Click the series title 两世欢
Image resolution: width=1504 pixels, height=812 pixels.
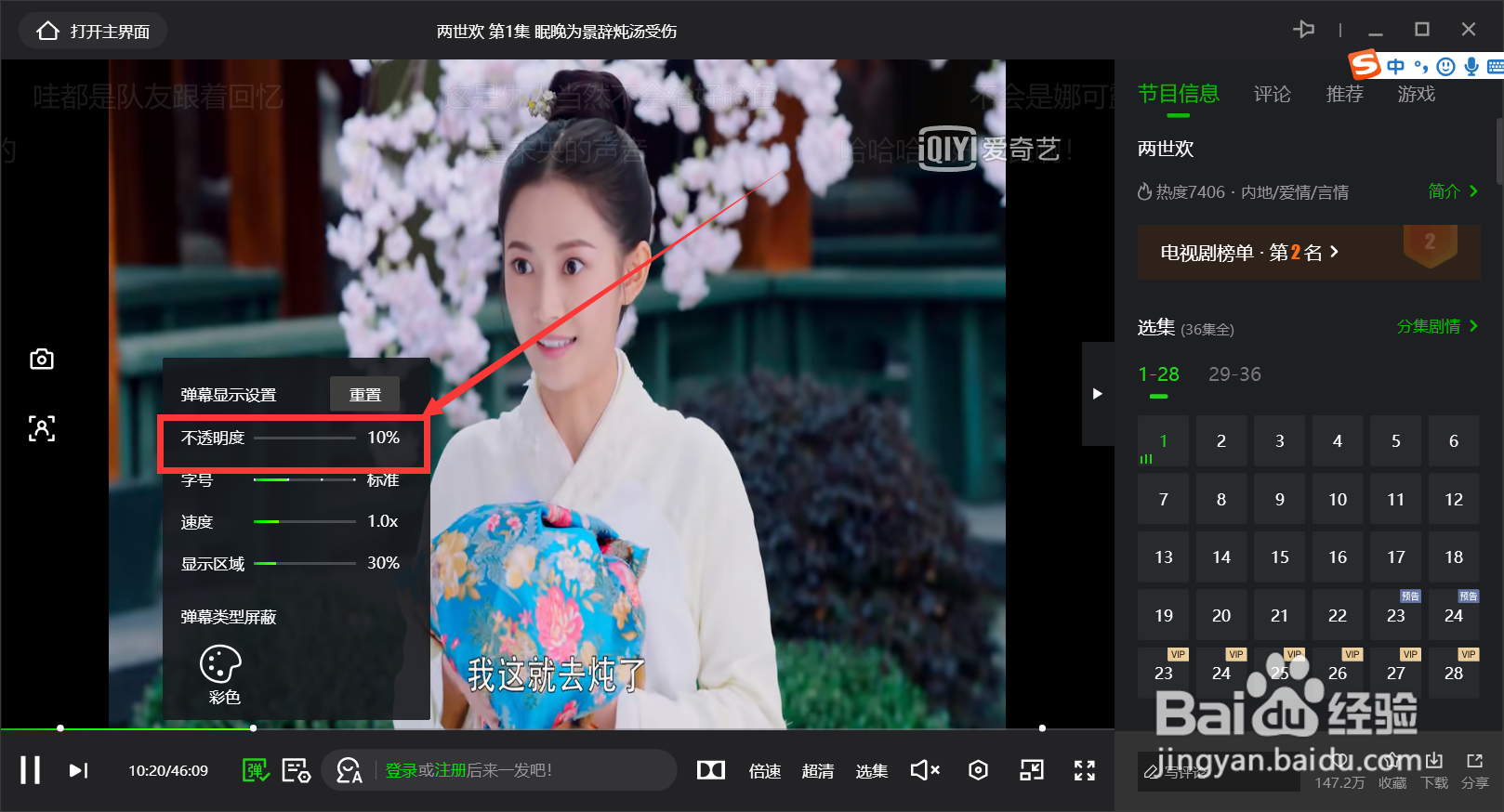(1166, 149)
